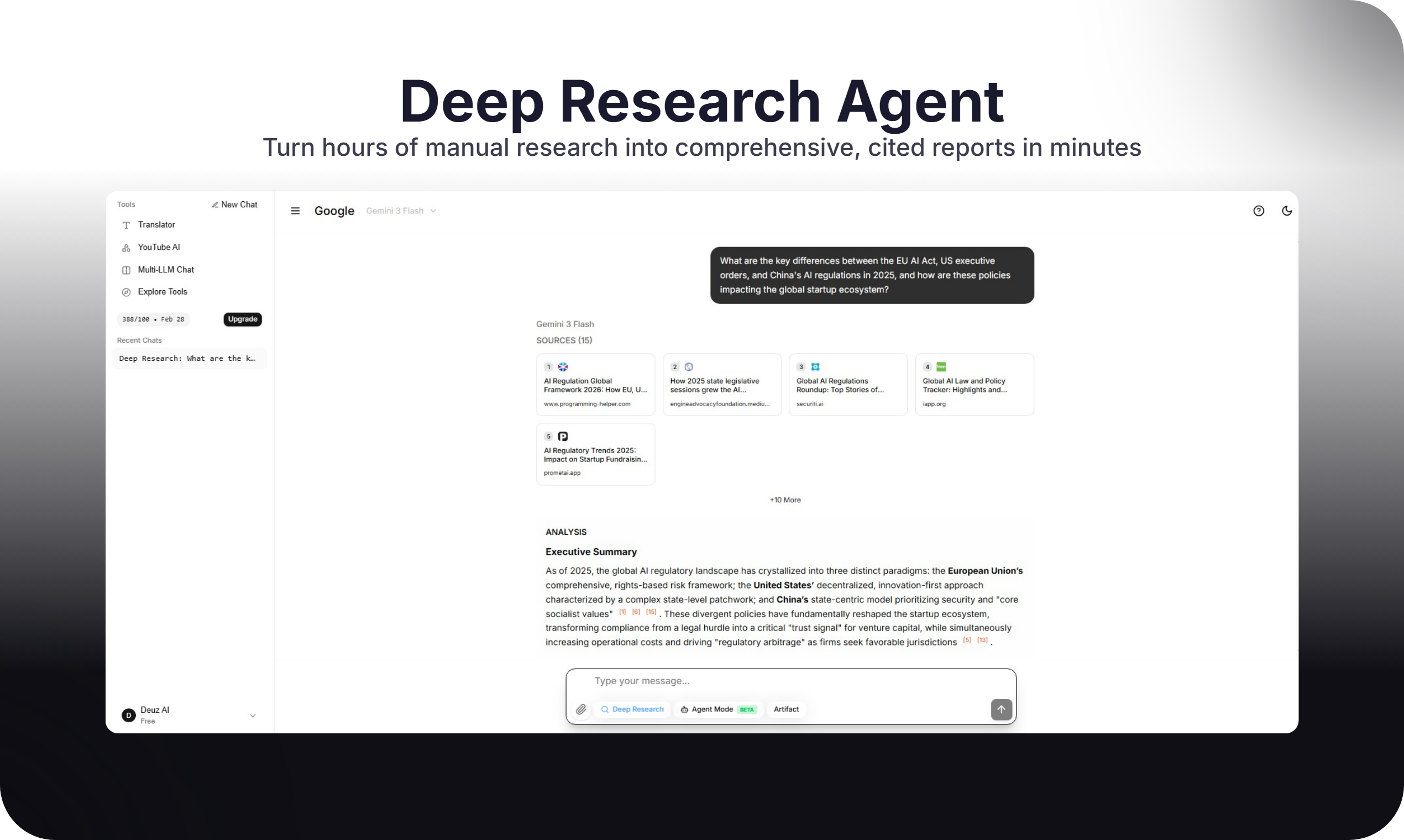Start a New Chat
The width and height of the screenshot is (1404, 840).
pyautogui.click(x=234, y=204)
